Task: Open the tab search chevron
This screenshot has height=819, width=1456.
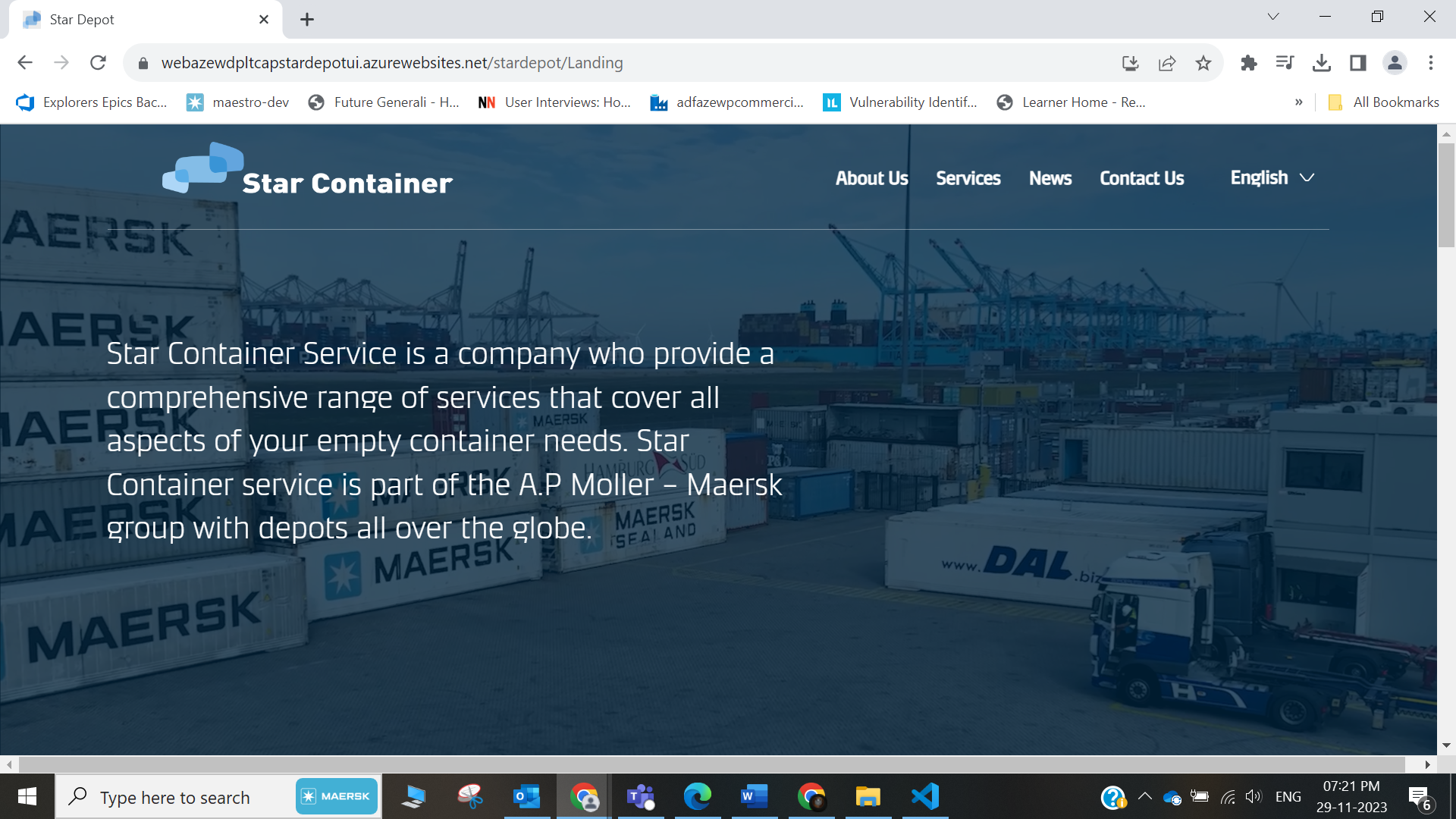Action: click(x=1273, y=17)
